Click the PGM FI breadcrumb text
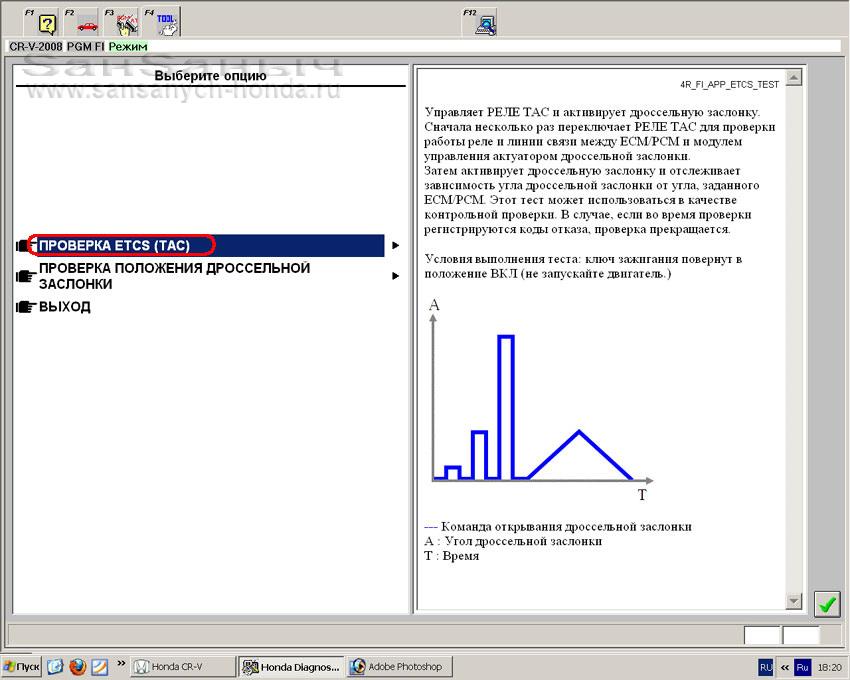Image resolution: width=850 pixels, height=680 pixels. (85, 47)
